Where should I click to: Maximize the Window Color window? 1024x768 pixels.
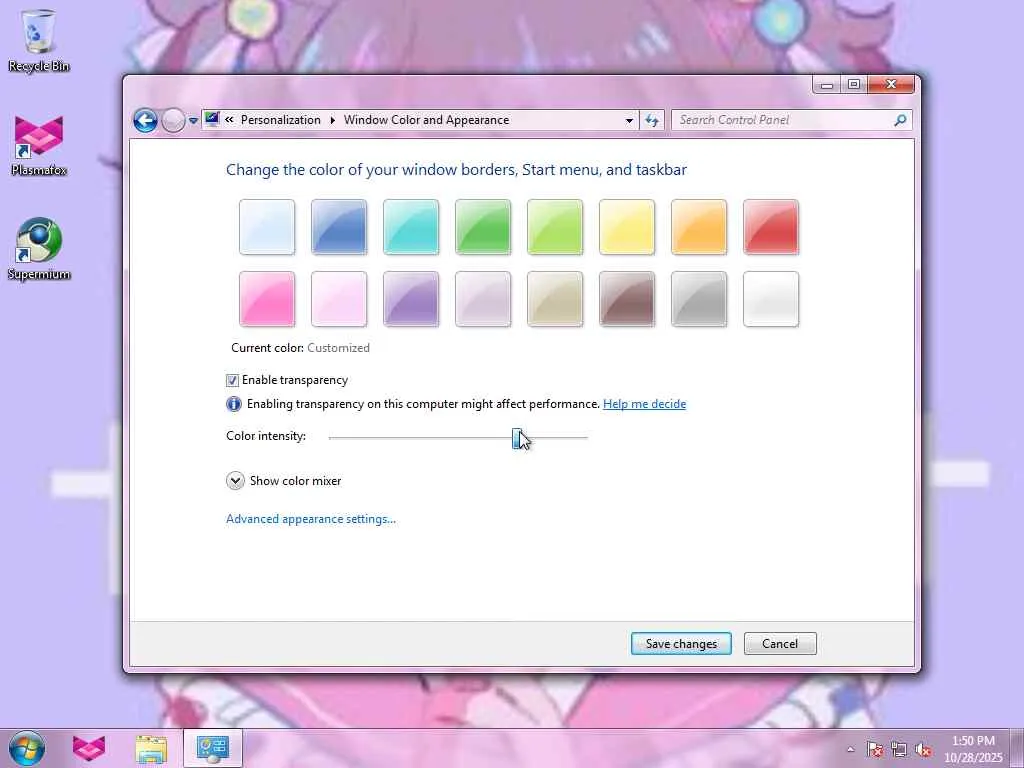854,84
